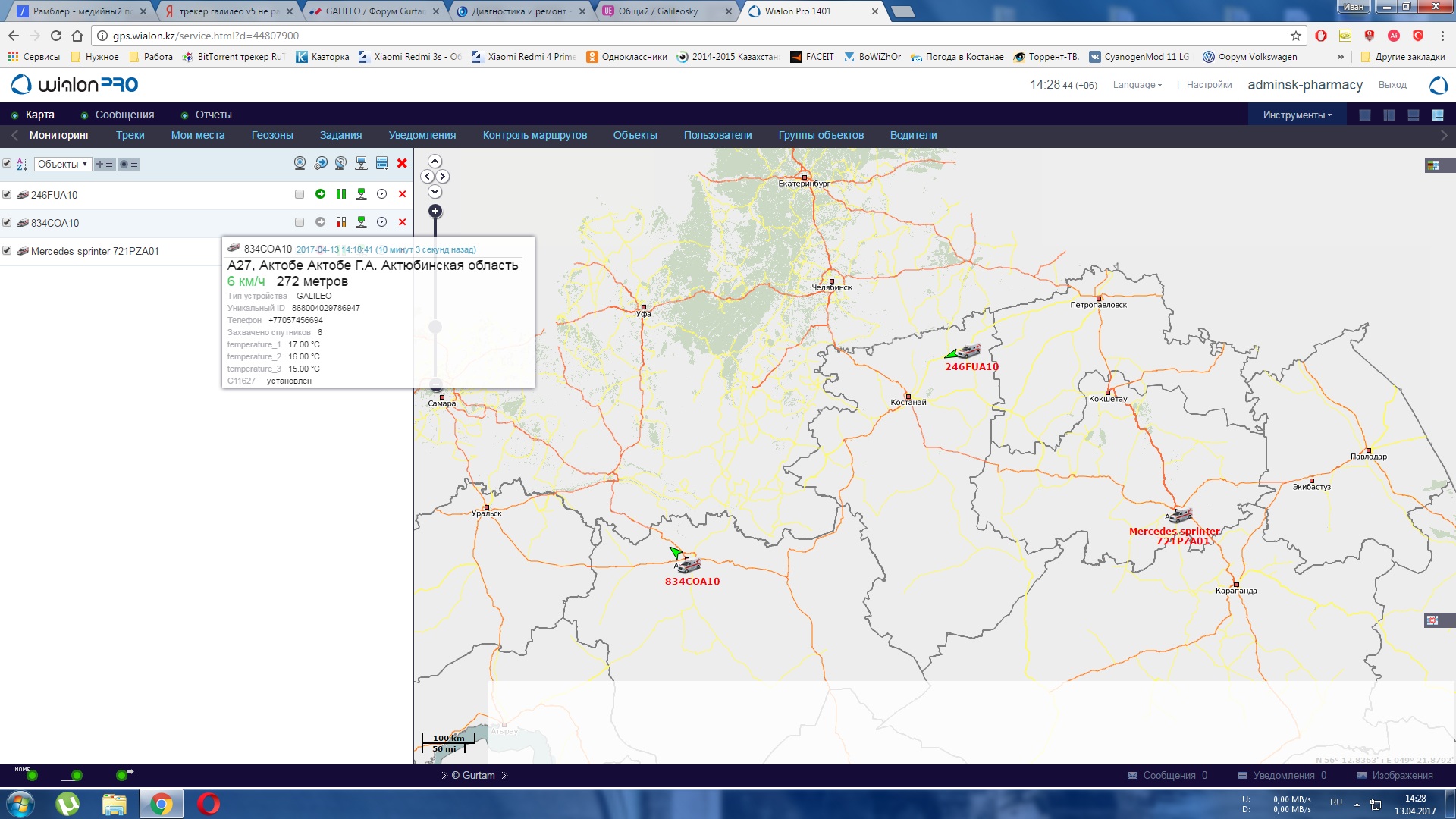Click the A-Z sort icon in objects panel
This screenshot has width=1456, height=819.
[x=21, y=165]
